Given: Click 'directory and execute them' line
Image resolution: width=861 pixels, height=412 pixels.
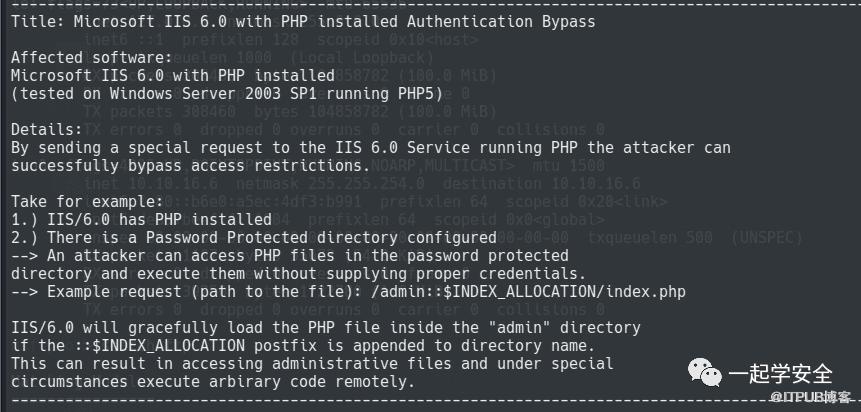Looking at the screenshot, I should 298,273.
